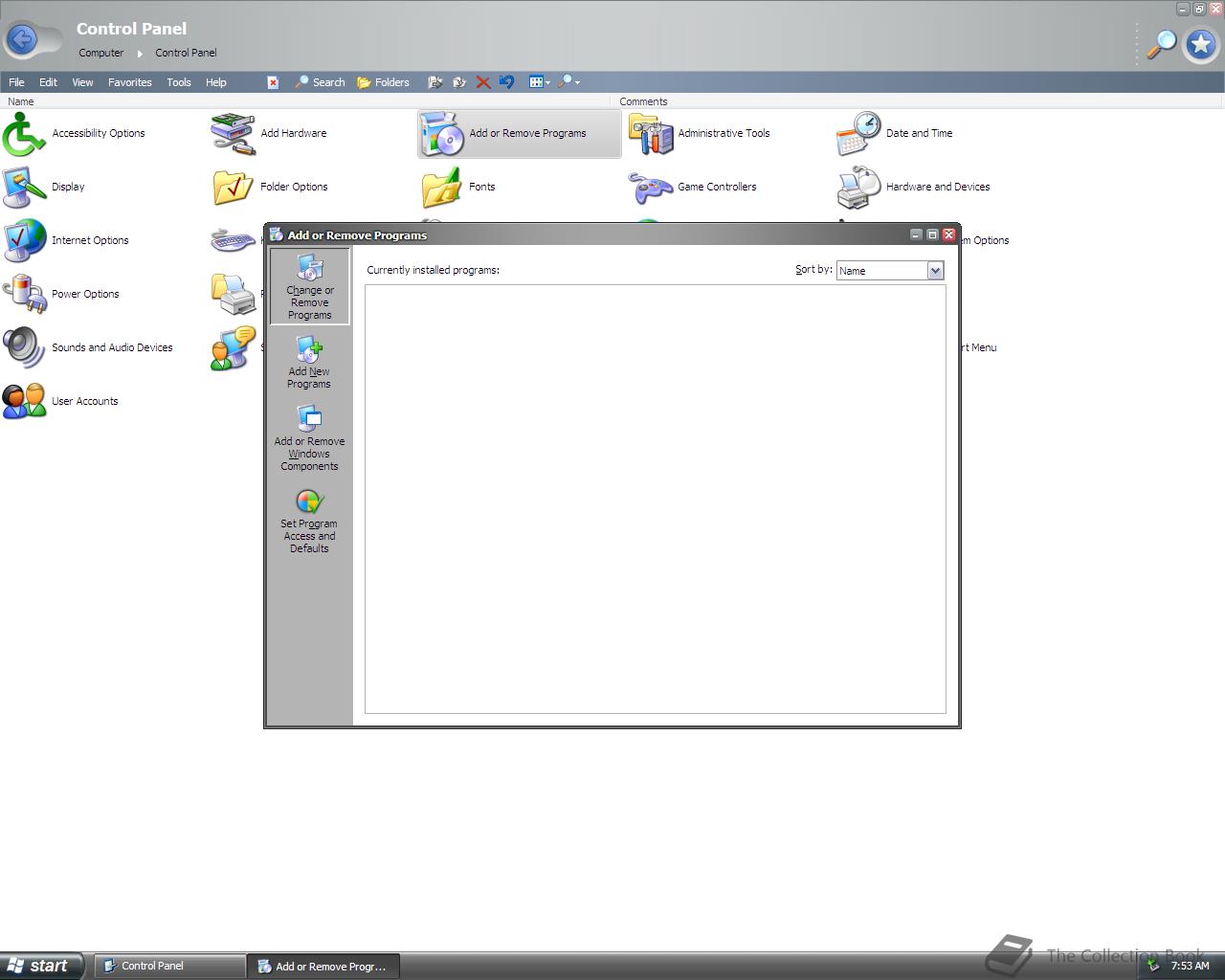Open the search magnifier dropdown in toolbar
This screenshot has width=1225, height=980.
(569, 82)
